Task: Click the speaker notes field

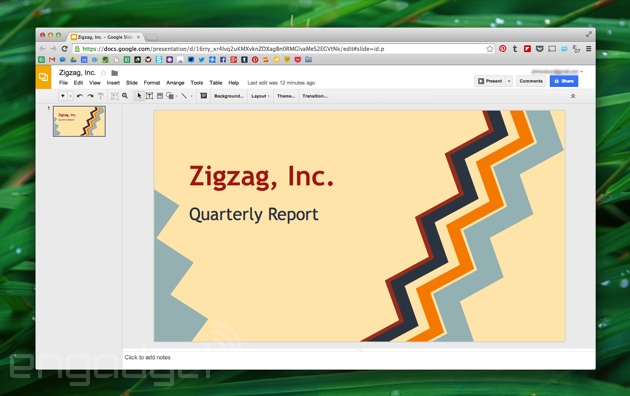Action: tap(358, 357)
